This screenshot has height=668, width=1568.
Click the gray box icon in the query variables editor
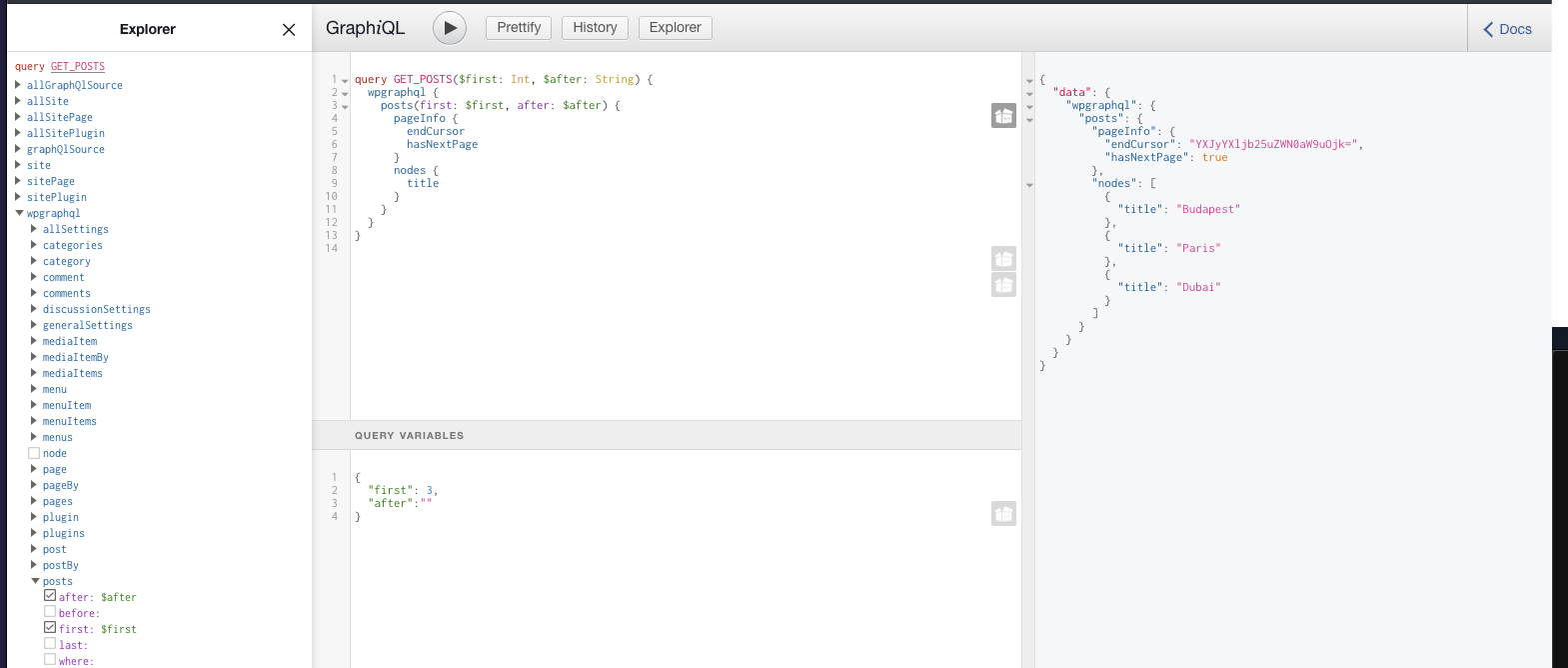click(x=1003, y=514)
